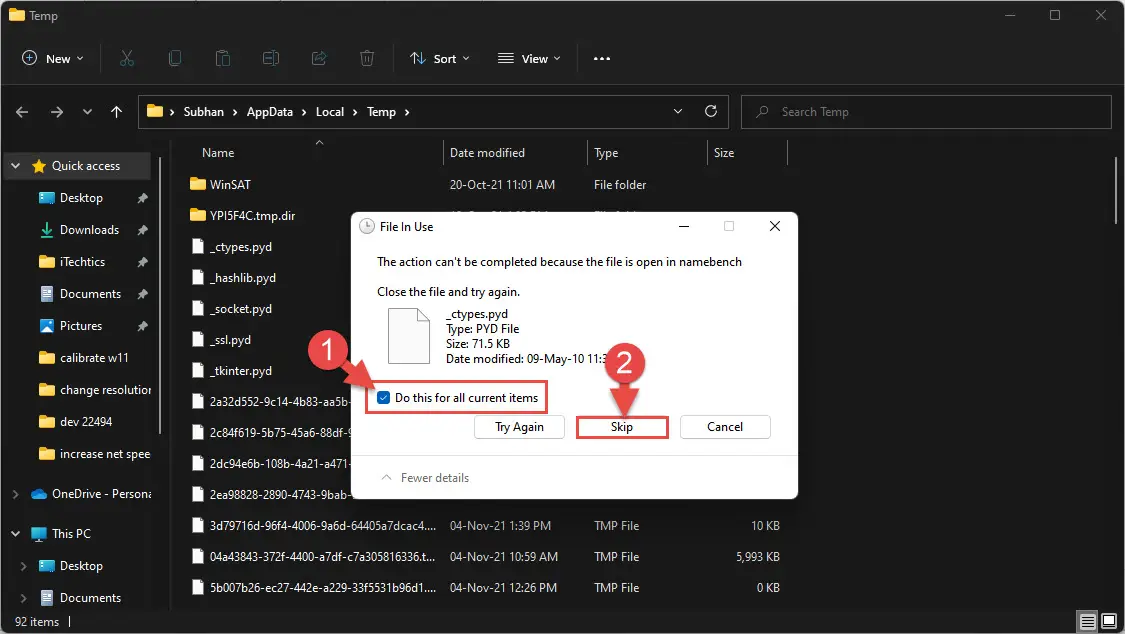Refresh the Temp folder view
1125x634 pixels.
coord(711,111)
